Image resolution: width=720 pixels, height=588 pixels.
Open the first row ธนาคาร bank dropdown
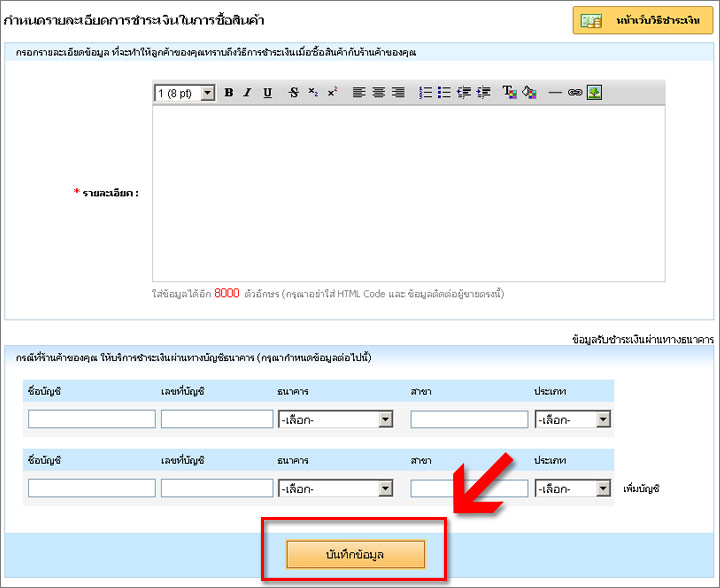click(x=336, y=420)
